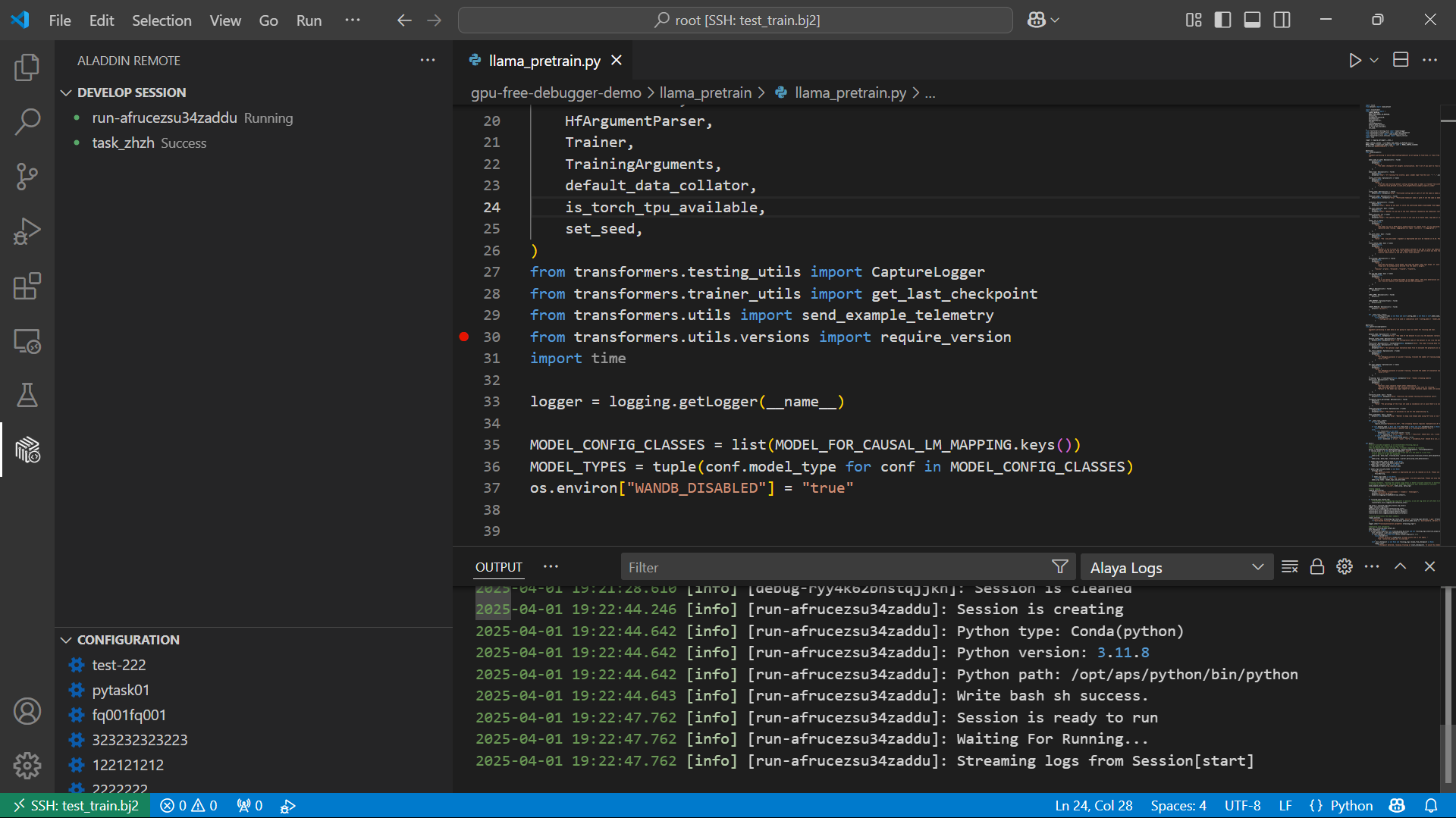1456x818 pixels.
Task: Toggle the primary side bar layout button
Action: tap(1222, 20)
